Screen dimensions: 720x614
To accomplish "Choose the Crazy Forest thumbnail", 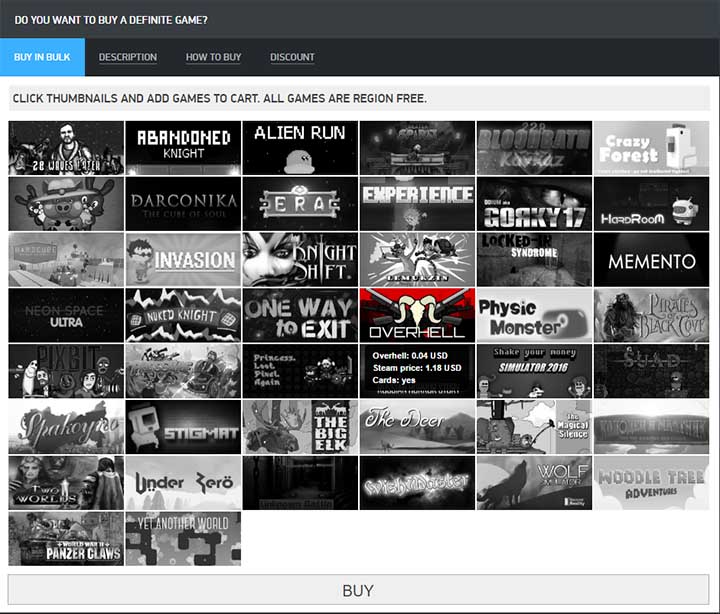I will click(x=652, y=148).
